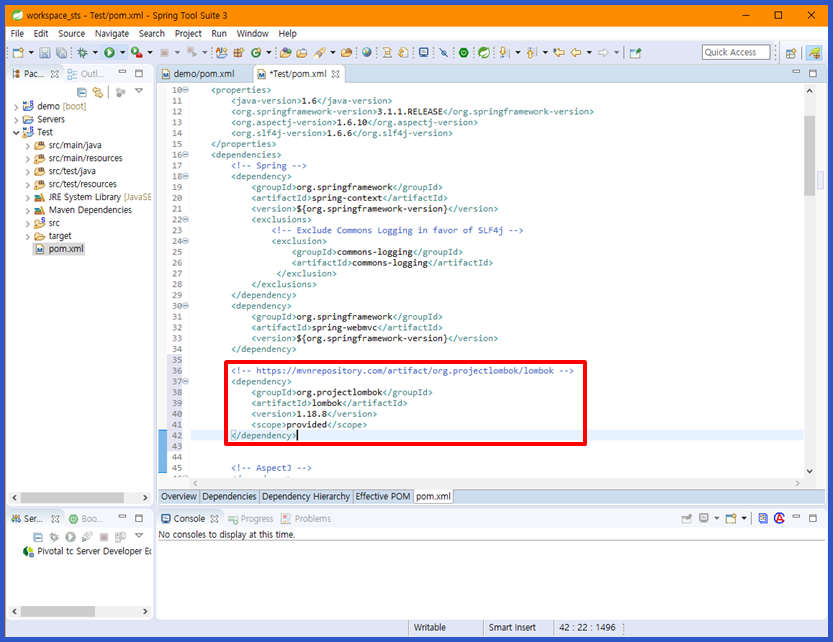Image resolution: width=833 pixels, height=642 pixels.
Task: Select pom.xml in the Package Explorer
Action: point(65,249)
